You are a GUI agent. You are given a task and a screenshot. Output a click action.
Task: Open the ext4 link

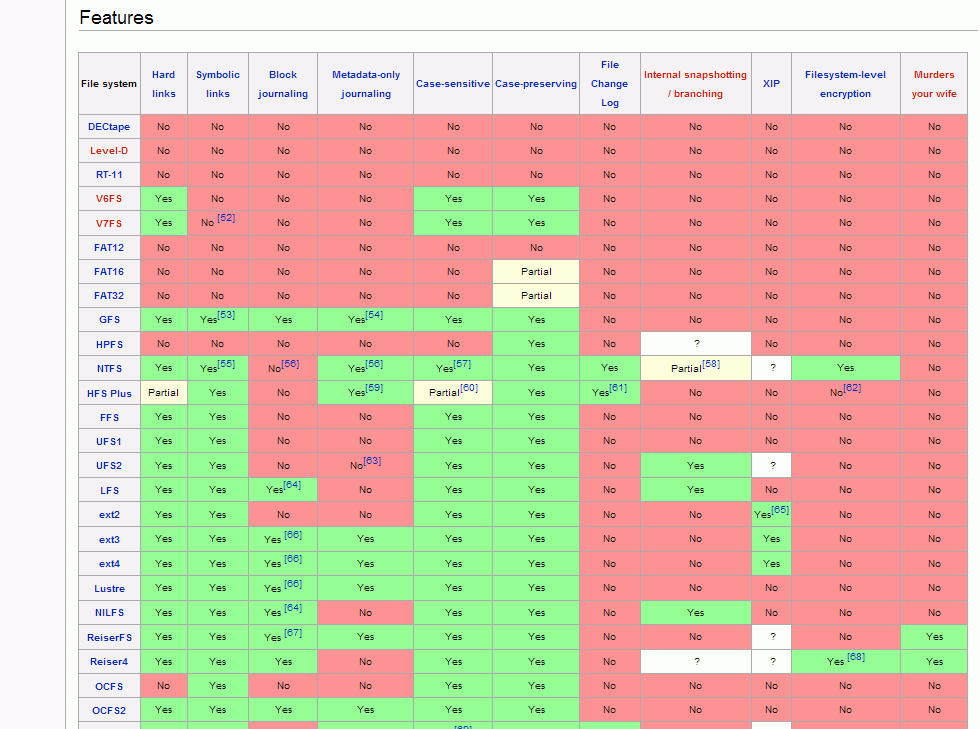(109, 563)
